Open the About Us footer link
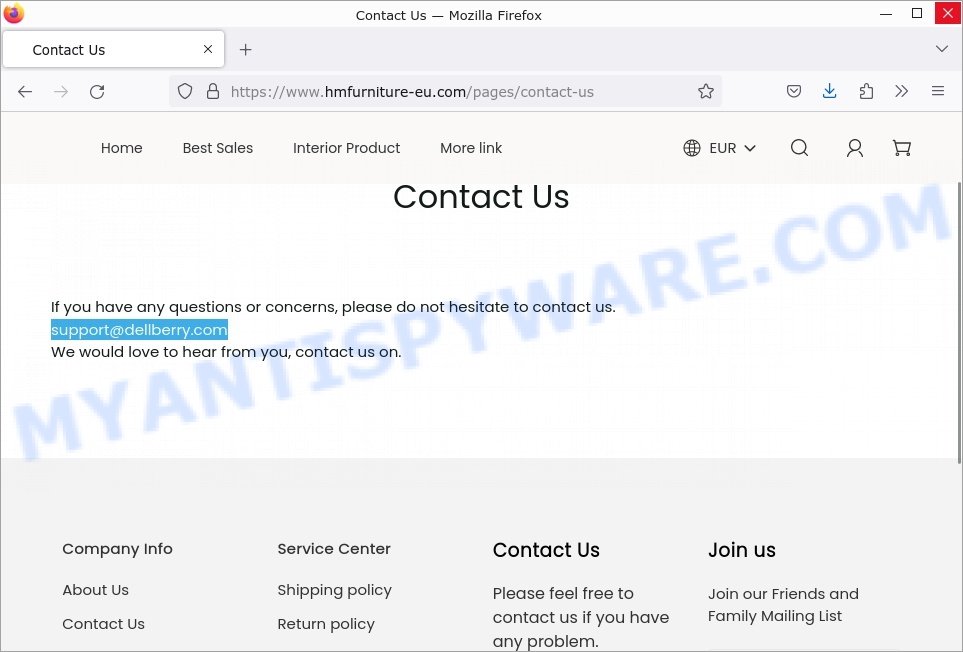Screen dimensions: 963x652 (x=95, y=590)
